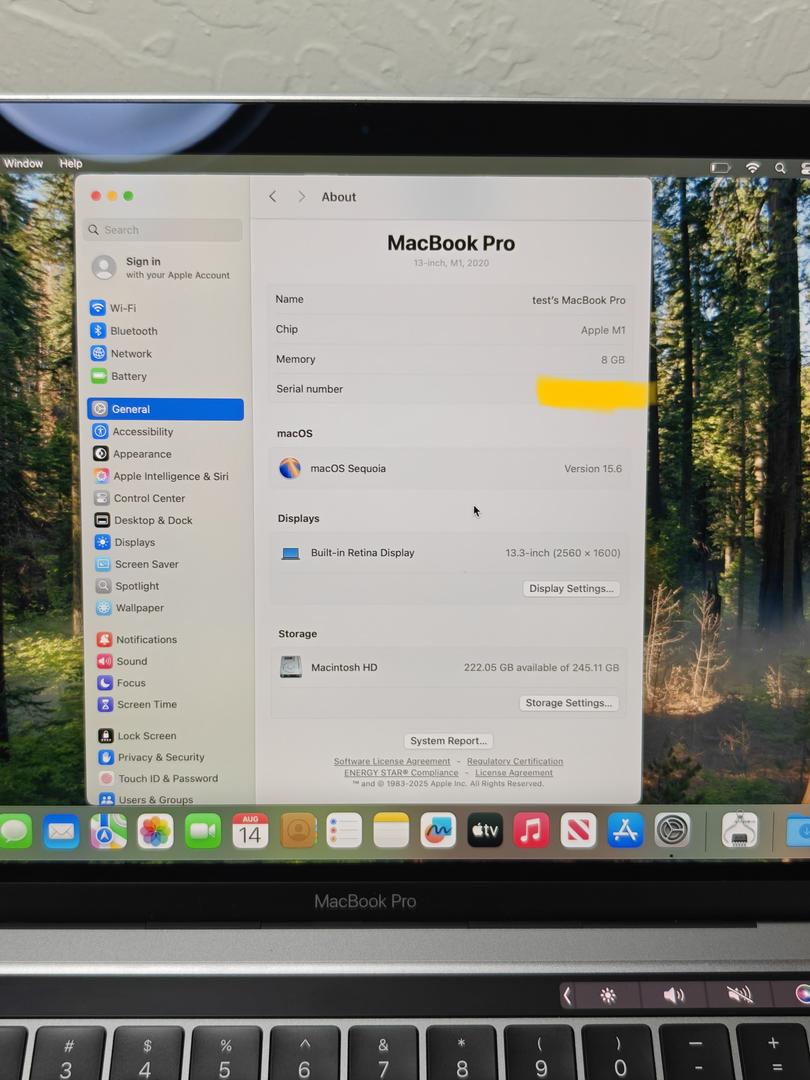
Task: Go forward with the right chevron
Action: (301, 196)
